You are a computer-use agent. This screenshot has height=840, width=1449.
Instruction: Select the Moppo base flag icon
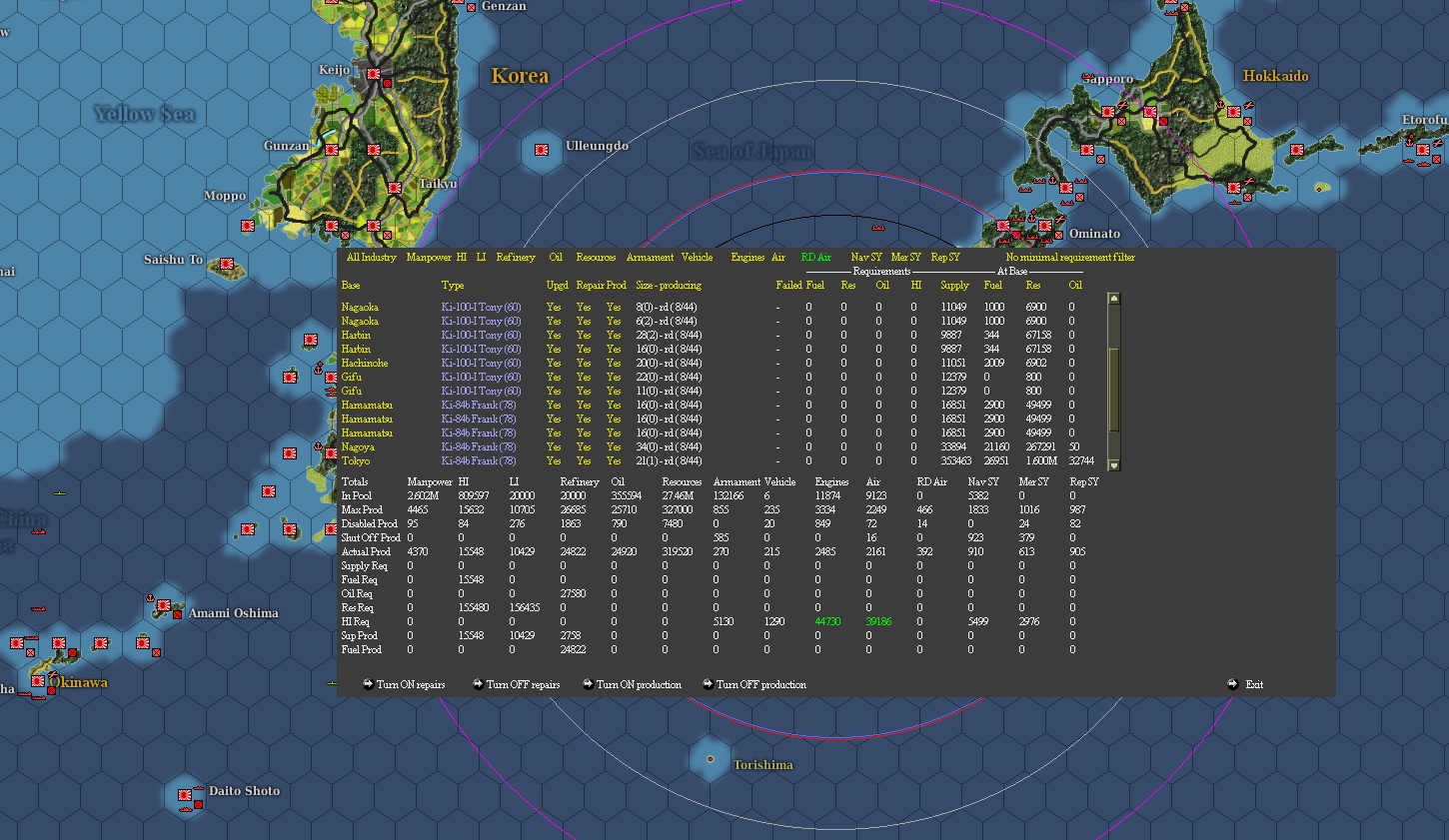coord(248,226)
